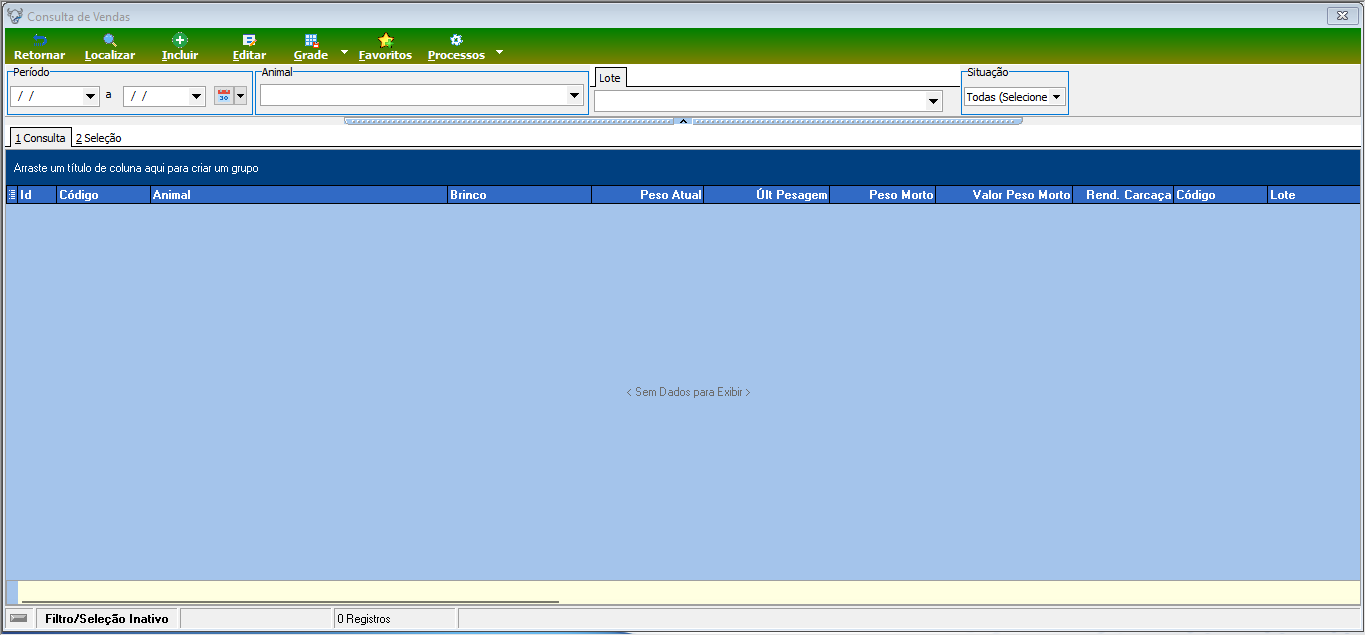Screen dimensions: 1366x636
Task: Click the horizontal scrollbar at grid bottom
Action: [290, 602]
